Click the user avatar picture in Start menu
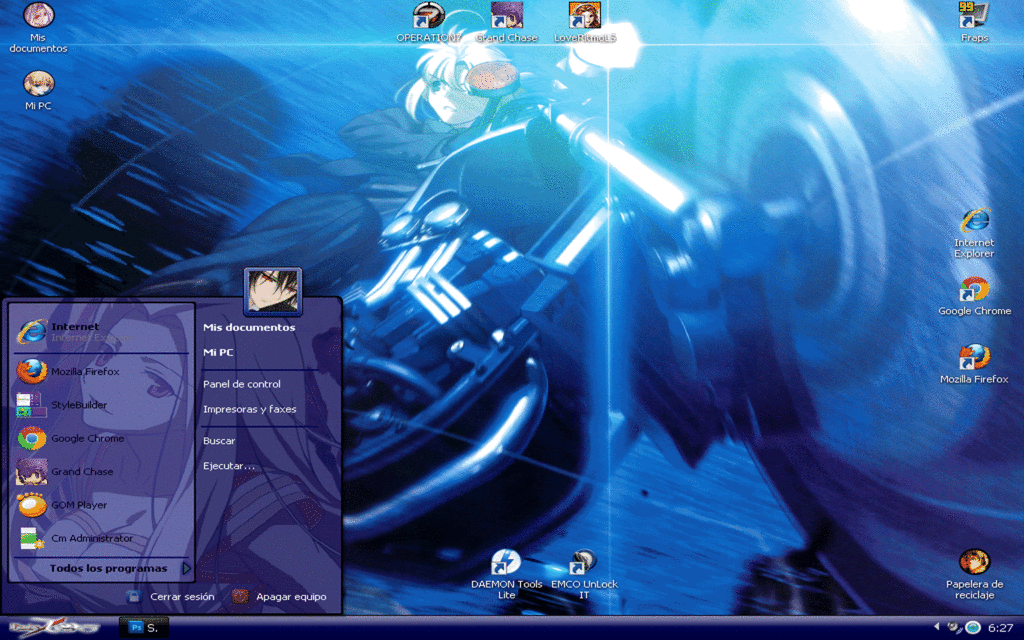Screen dimensions: 1024x640 pyautogui.click(x=272, y=291)
